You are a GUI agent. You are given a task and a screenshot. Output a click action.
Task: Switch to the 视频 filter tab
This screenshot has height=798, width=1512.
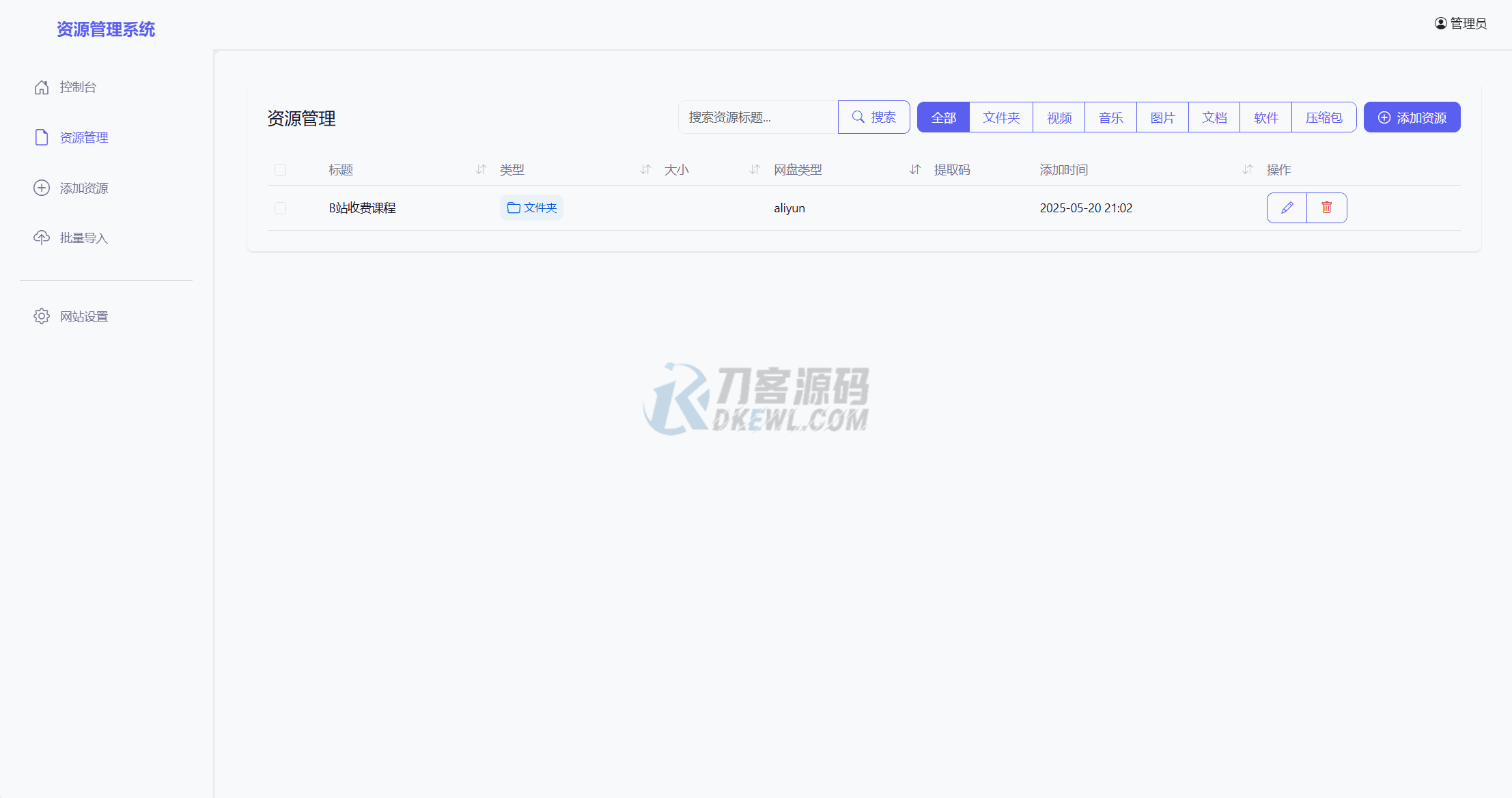click(x=1059, y=117)
